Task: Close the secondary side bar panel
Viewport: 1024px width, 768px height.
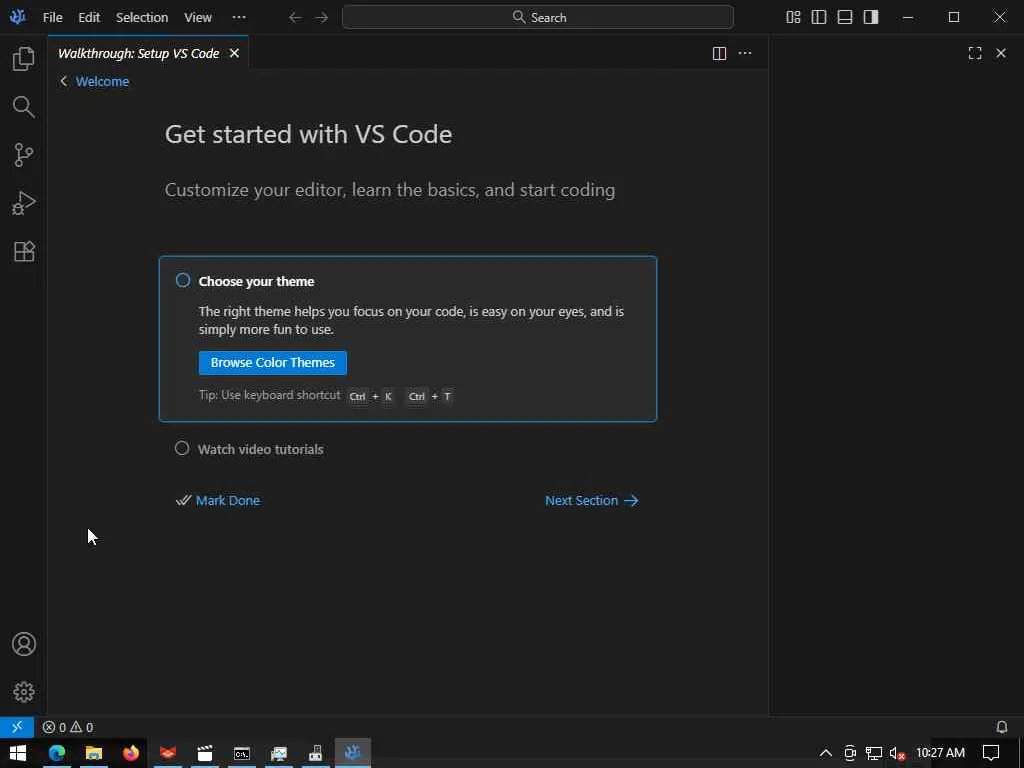Action: (1001, 54)
